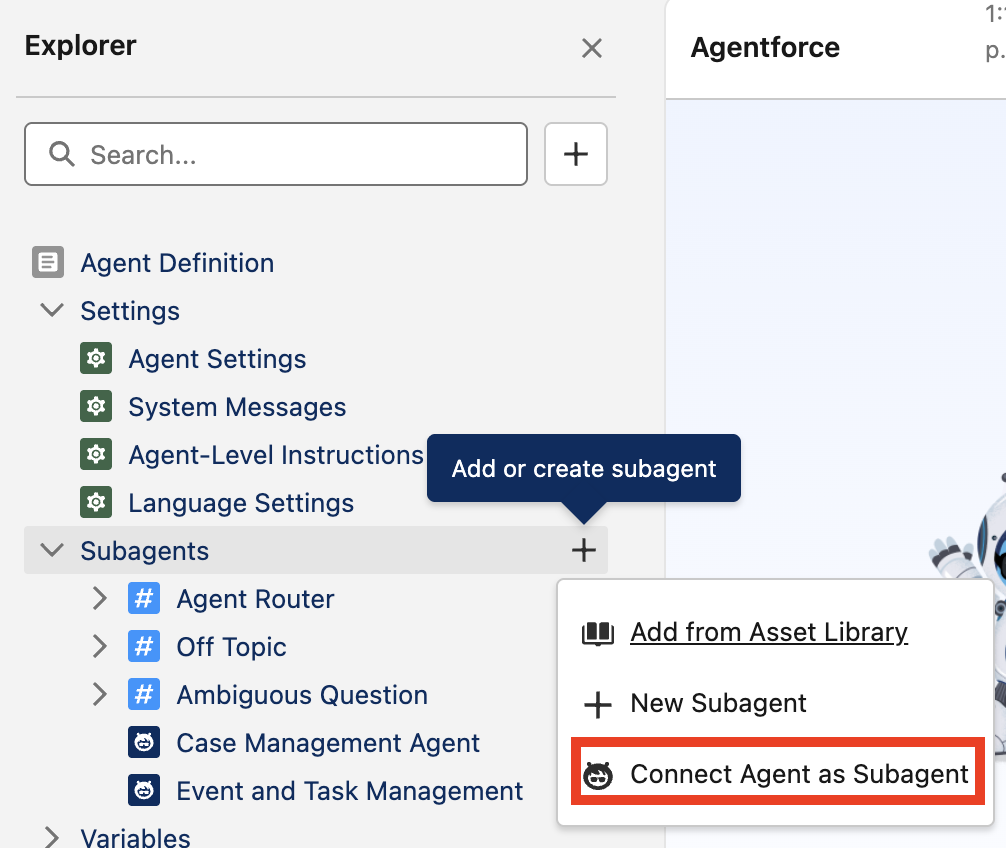Viewport: 1006px width, 848px height.
Task: Select Connect Agent as Subagent
Action: [778, 774]
